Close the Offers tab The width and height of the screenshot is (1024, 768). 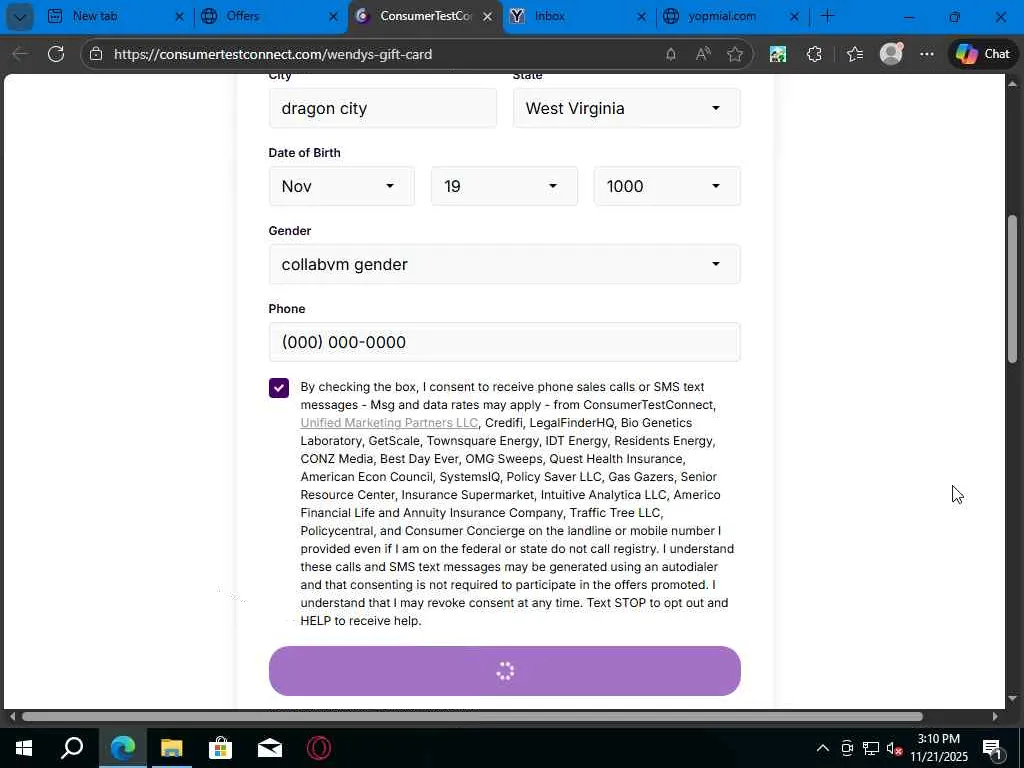pos(333,16)
